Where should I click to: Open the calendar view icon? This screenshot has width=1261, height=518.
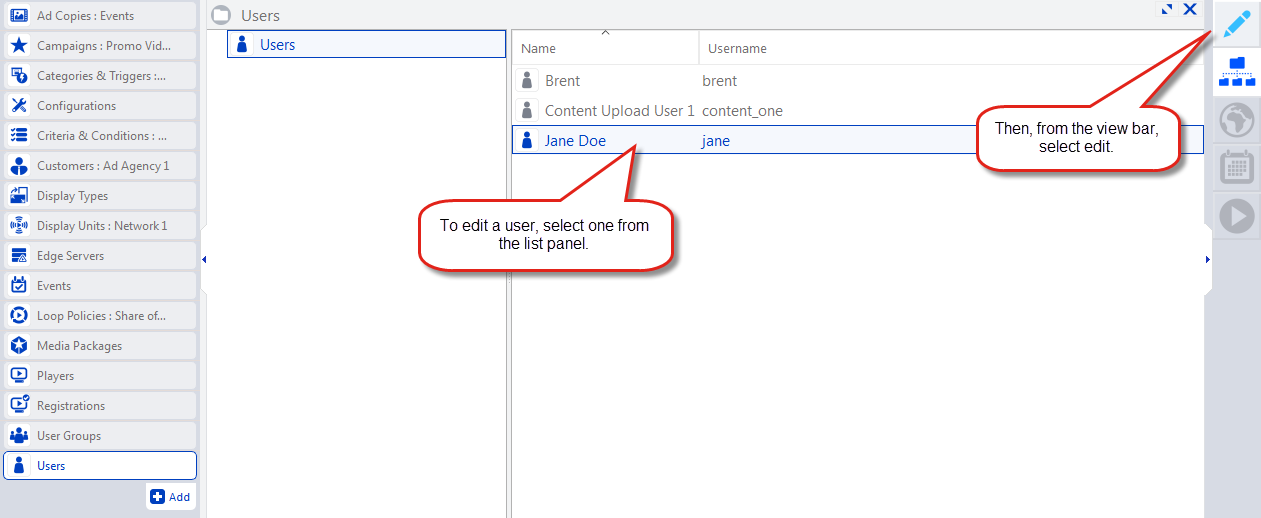1237,168
